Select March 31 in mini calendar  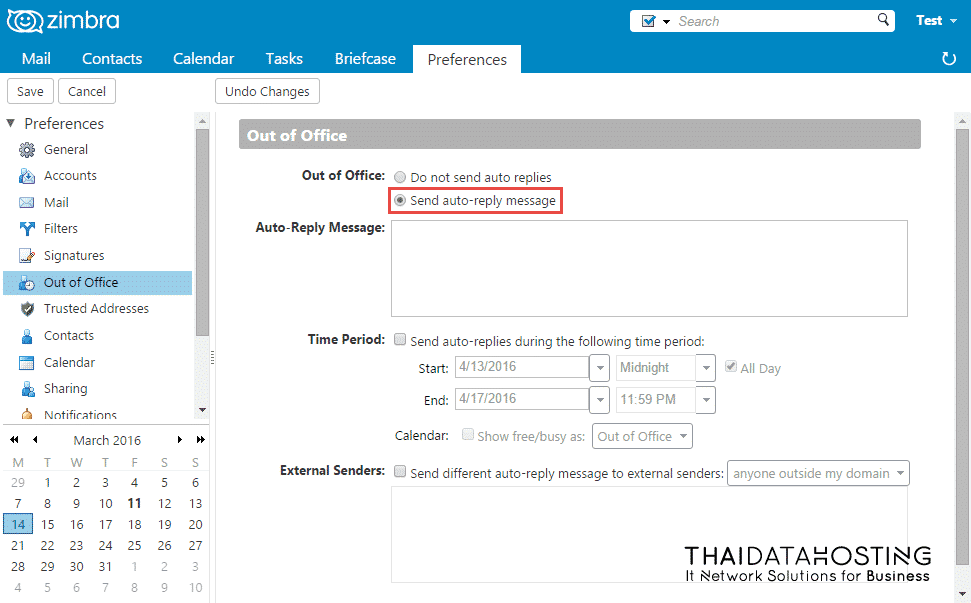click(x=105, y=566)
